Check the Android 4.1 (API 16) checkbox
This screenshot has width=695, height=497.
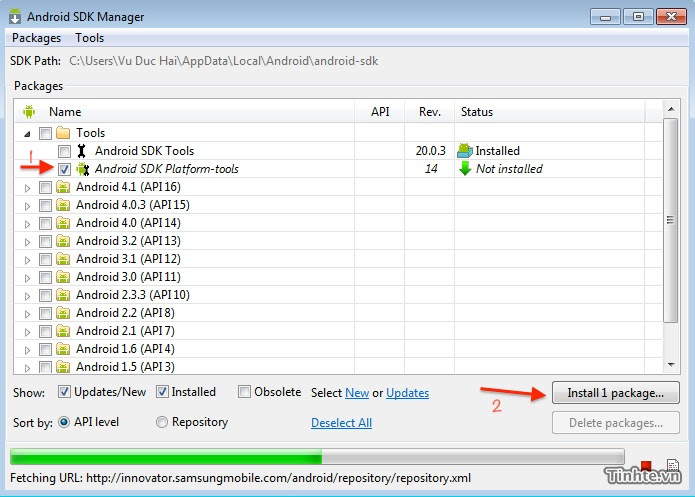pyautogui.click(x=45, y=187)
